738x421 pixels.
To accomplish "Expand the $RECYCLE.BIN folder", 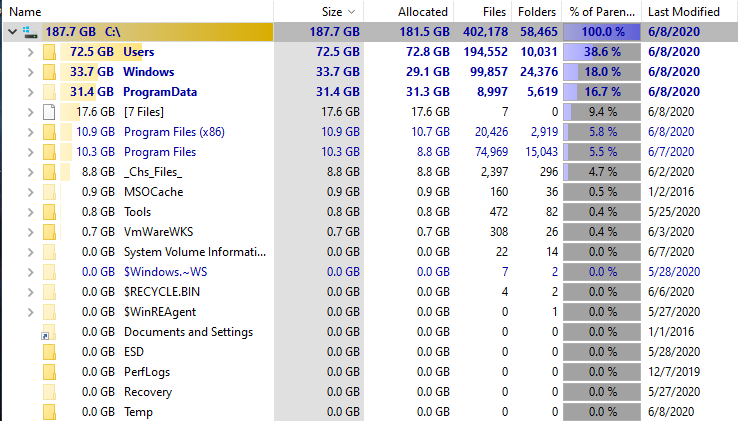I will pyautogui.click(x=31, y=292).
